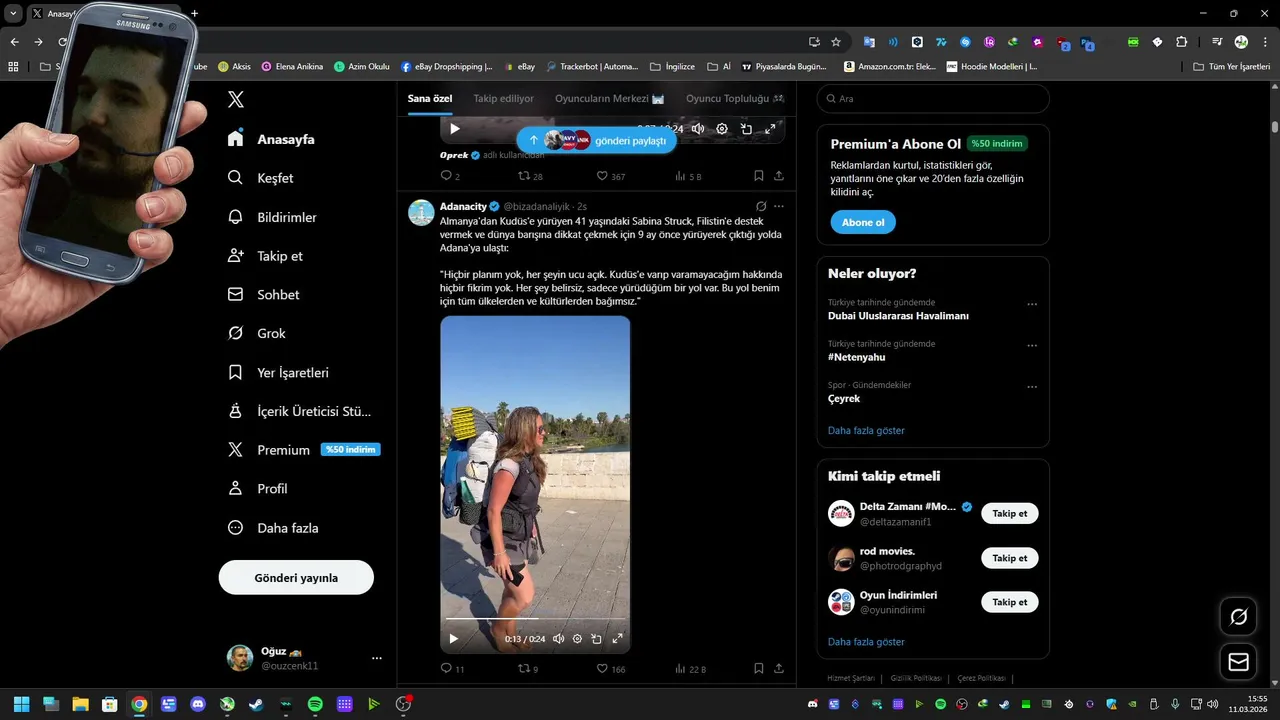The height and width of the screenshot is (720, 1280).
Task: Open Bildirimler notifications
Action: click(272, 217)
